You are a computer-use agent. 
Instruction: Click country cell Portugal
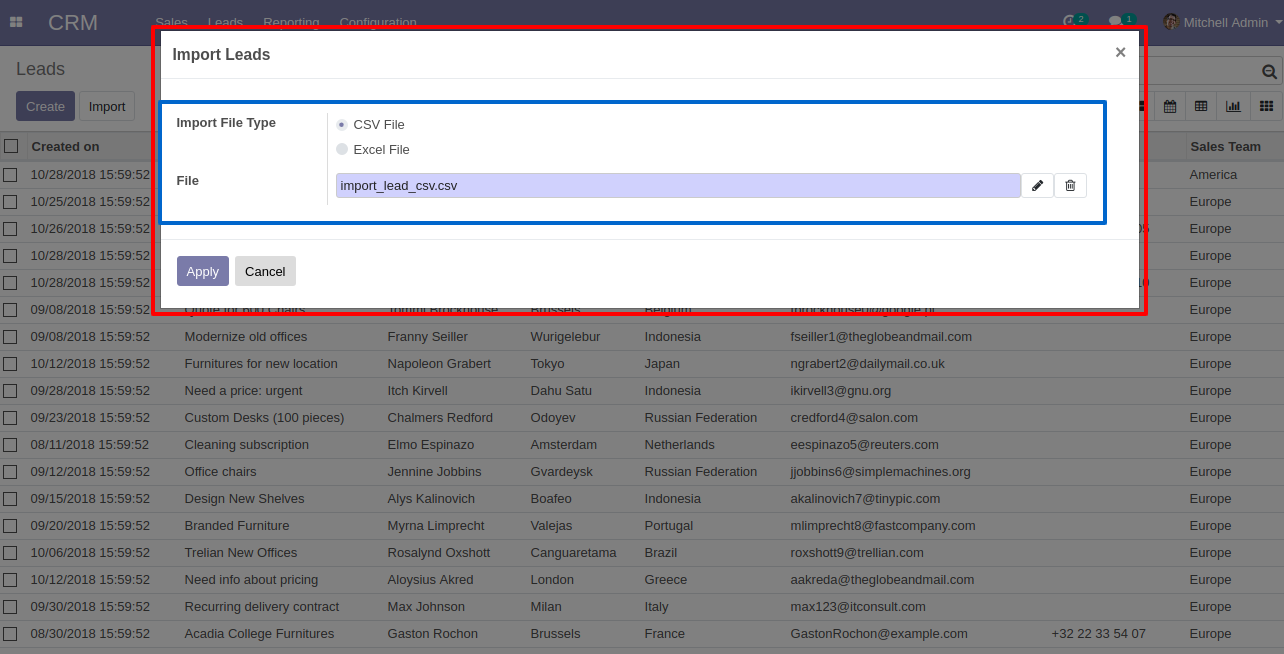(669, 526)
